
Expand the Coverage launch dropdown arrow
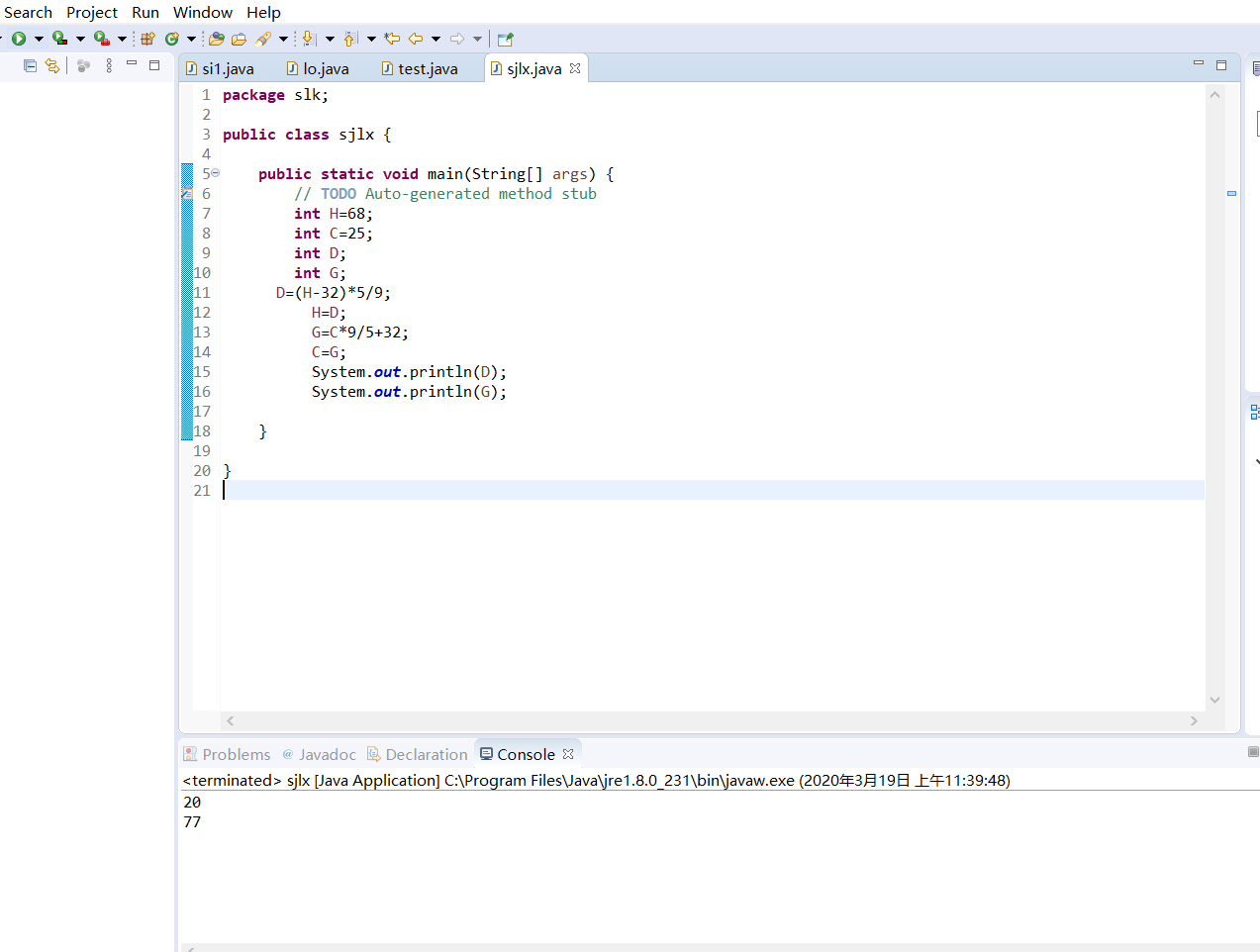pyautogui.click(x=80, y=39)
